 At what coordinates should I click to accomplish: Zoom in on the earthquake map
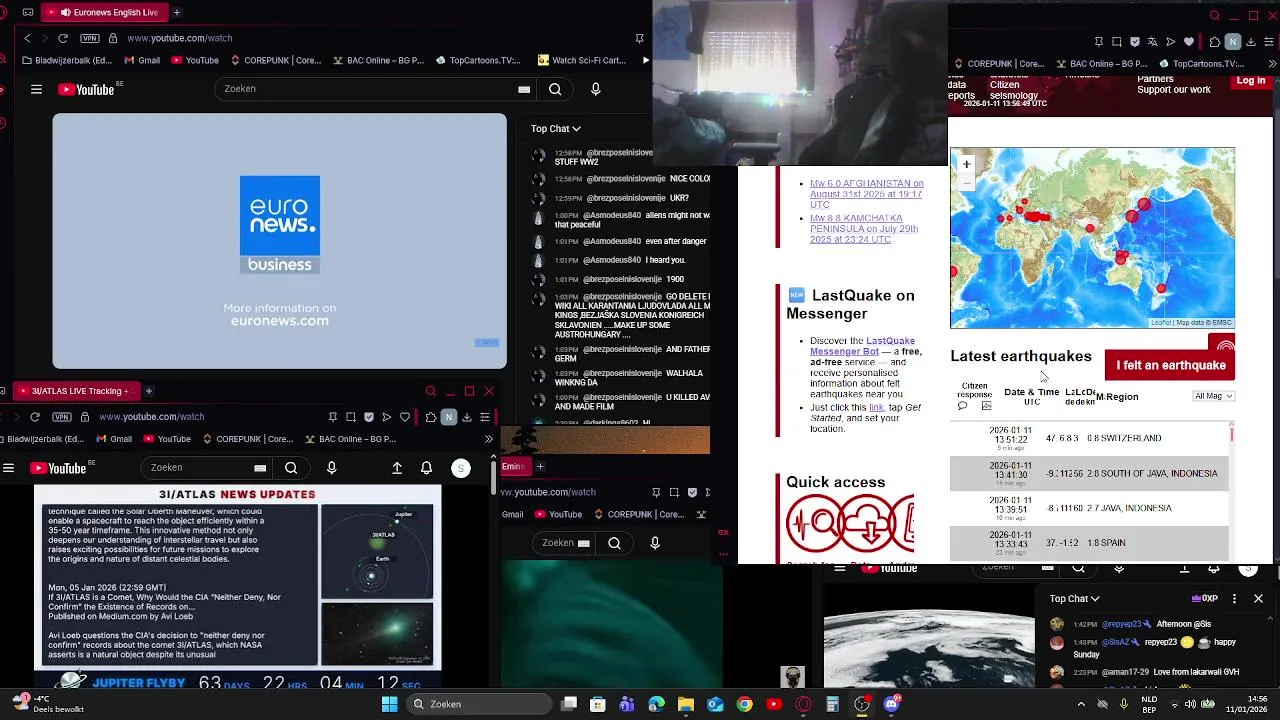click(x=966, y=164)
